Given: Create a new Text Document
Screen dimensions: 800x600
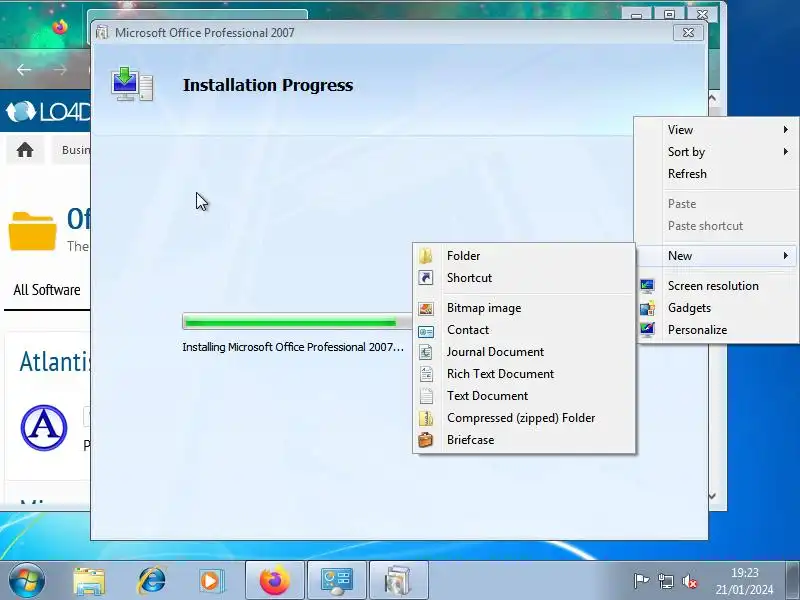Looking at the screenshot, I should click(524, 395).
